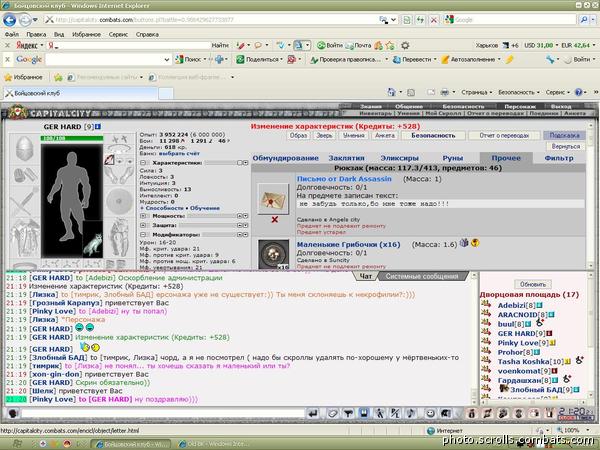
Task: Open the Системные сообщения chat tab
Action: click(422, 276)
